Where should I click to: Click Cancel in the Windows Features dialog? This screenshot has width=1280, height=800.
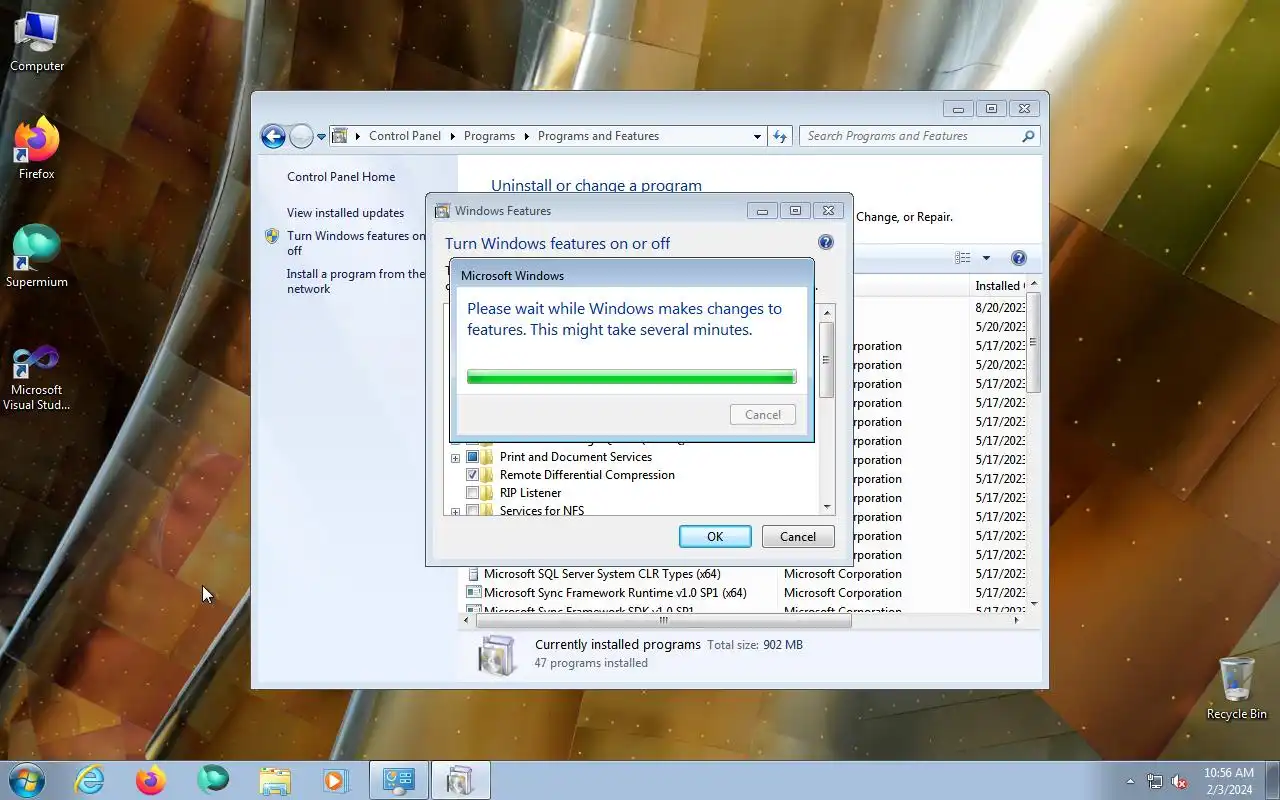tap(798, 537)
